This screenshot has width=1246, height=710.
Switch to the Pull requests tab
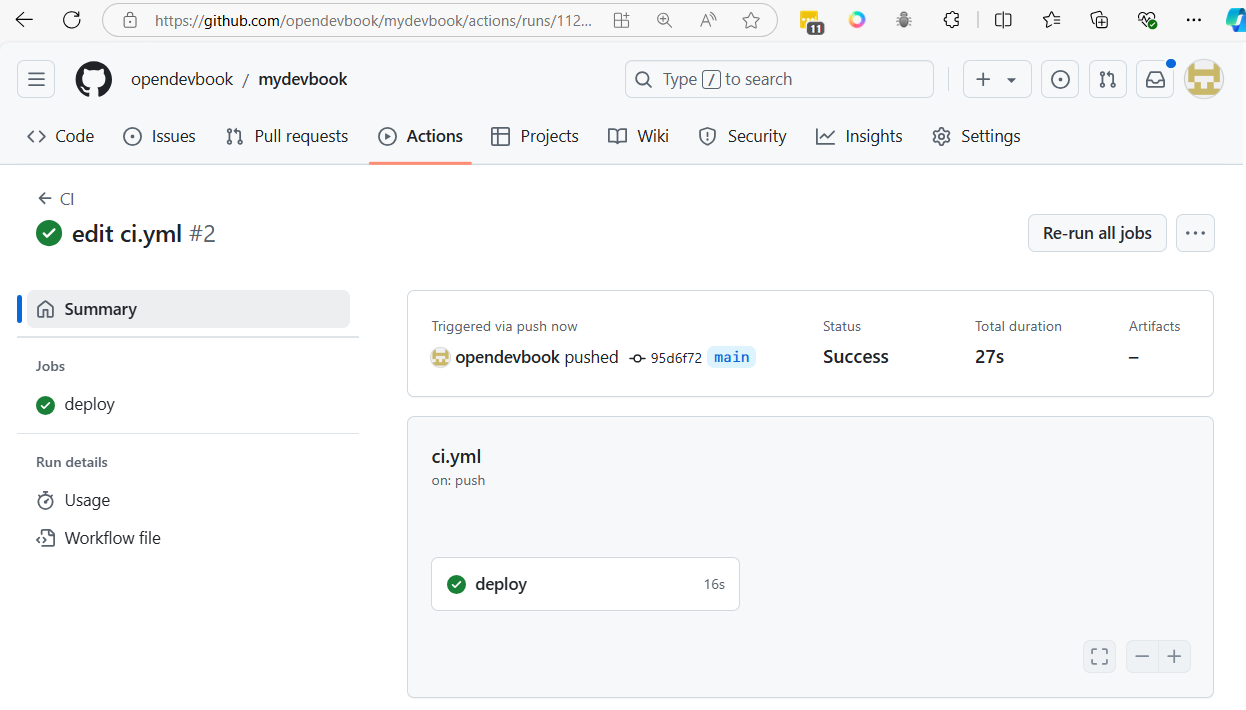pos(287,136)
